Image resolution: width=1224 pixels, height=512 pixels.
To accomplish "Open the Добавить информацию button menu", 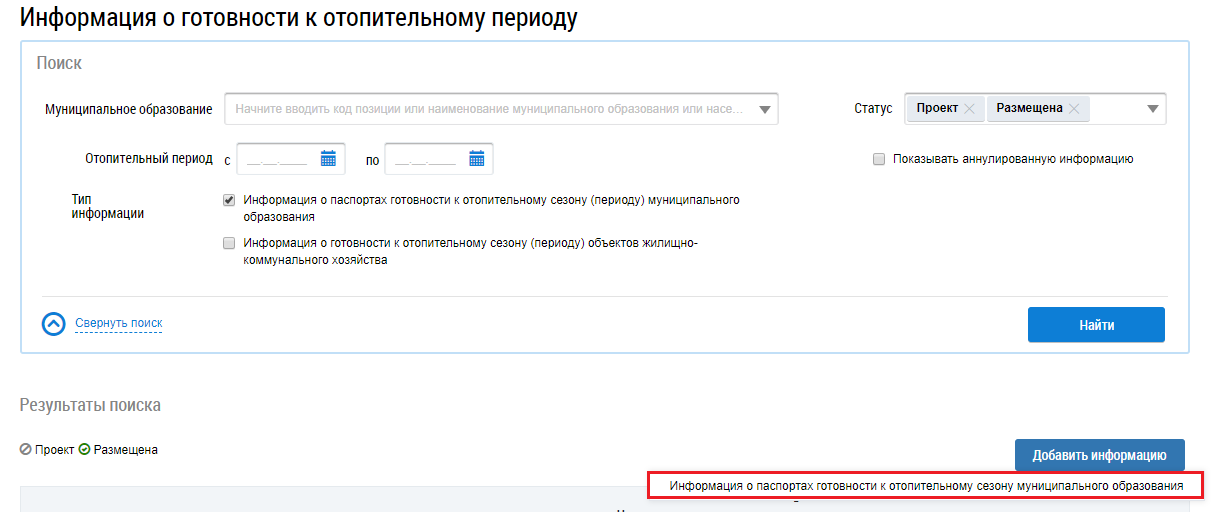I will (x=1099, y=455).
